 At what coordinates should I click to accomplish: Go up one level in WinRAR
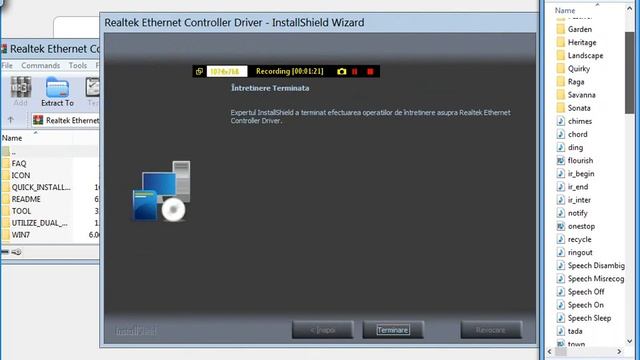coord(11,120)
